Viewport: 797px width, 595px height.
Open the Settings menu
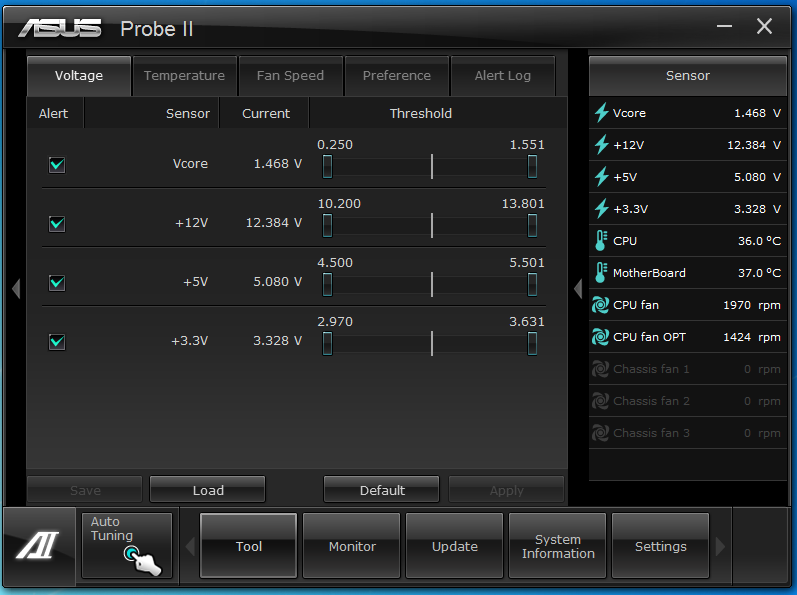coord(660,546)
